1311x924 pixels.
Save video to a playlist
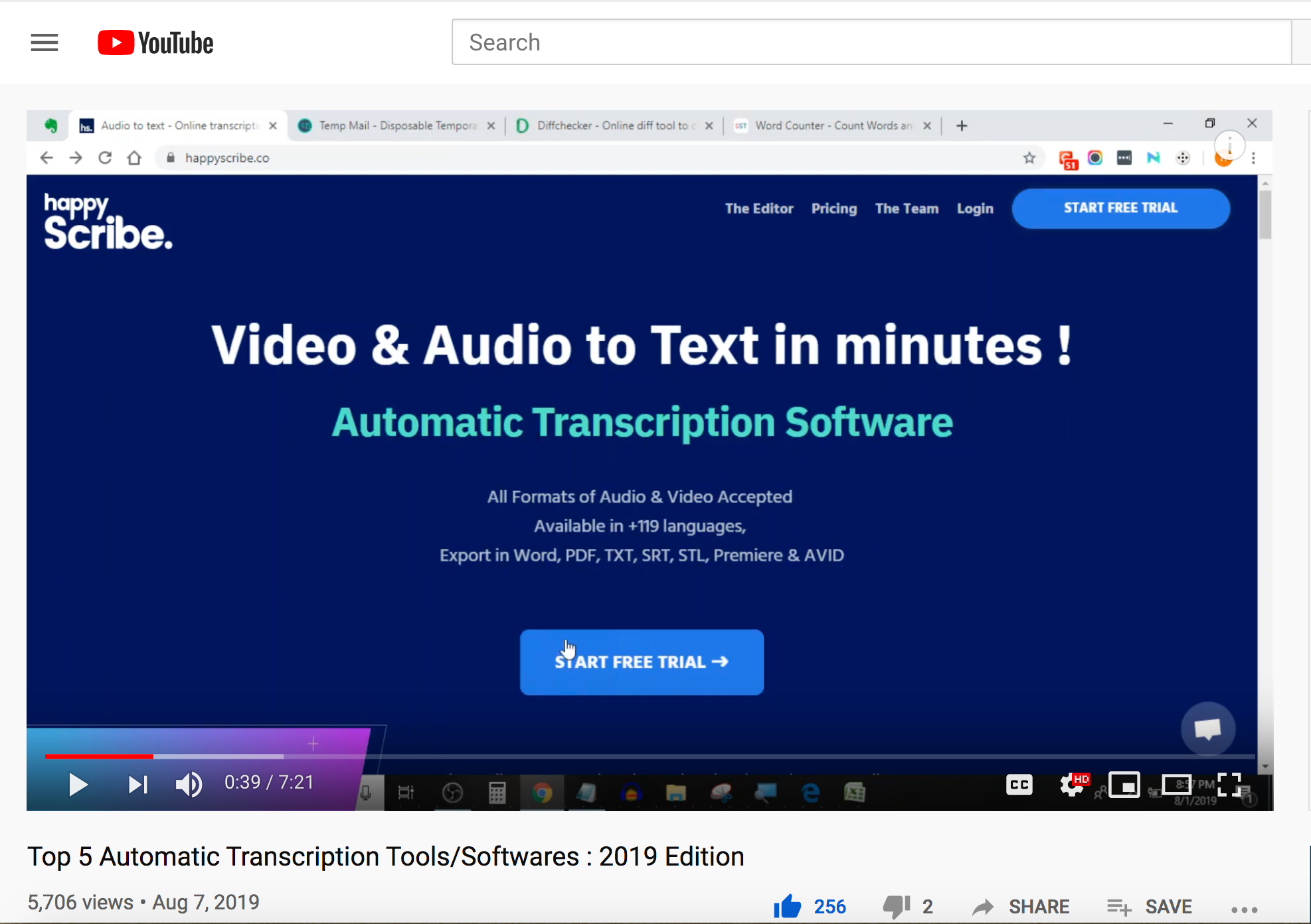[x=1150, y=906]
